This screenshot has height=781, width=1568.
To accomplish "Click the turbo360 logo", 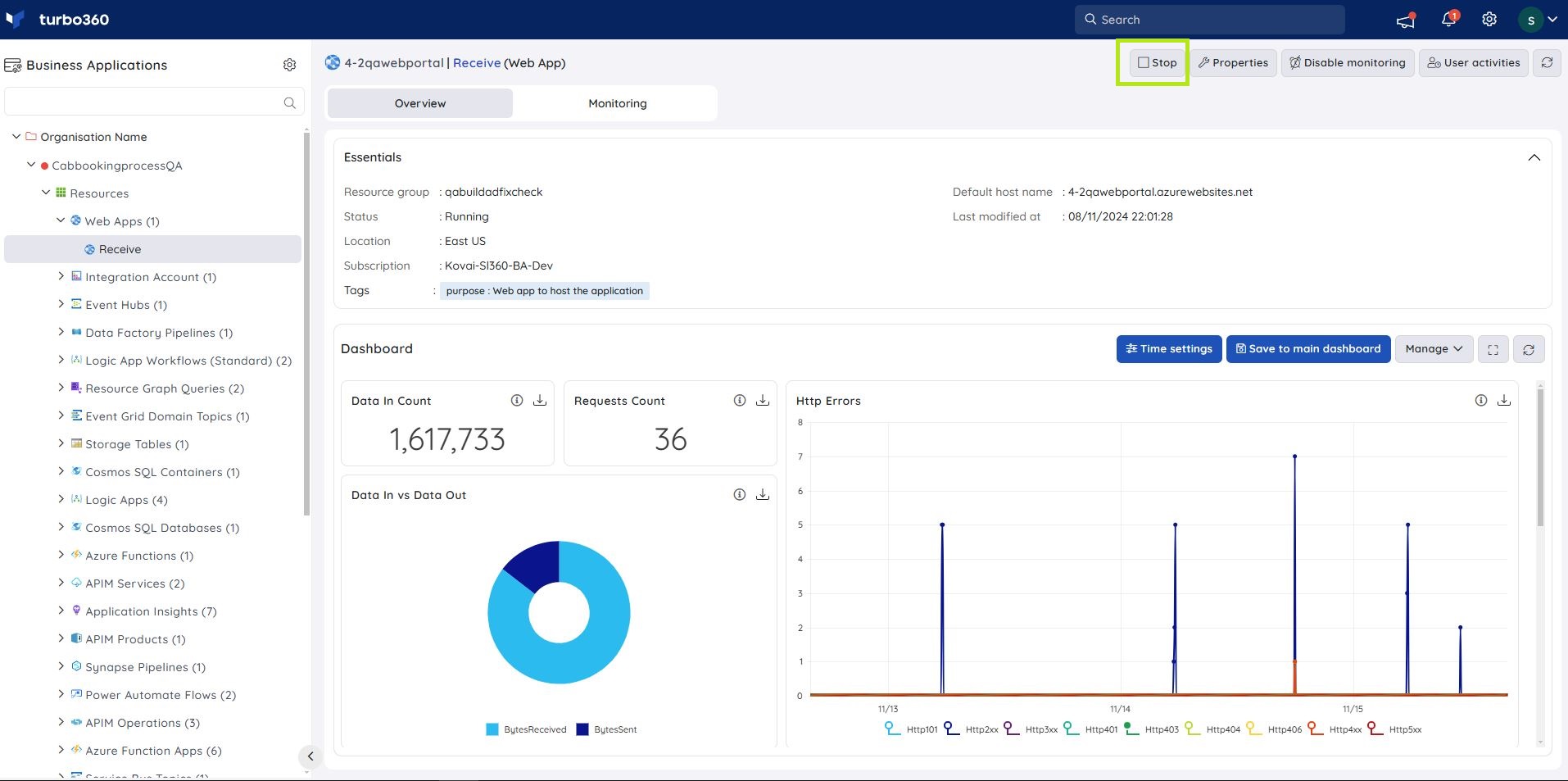I will coord(57,19).
